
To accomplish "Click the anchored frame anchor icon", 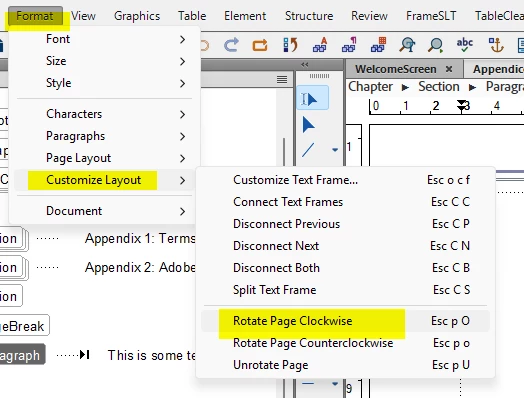I will (496, 44).
